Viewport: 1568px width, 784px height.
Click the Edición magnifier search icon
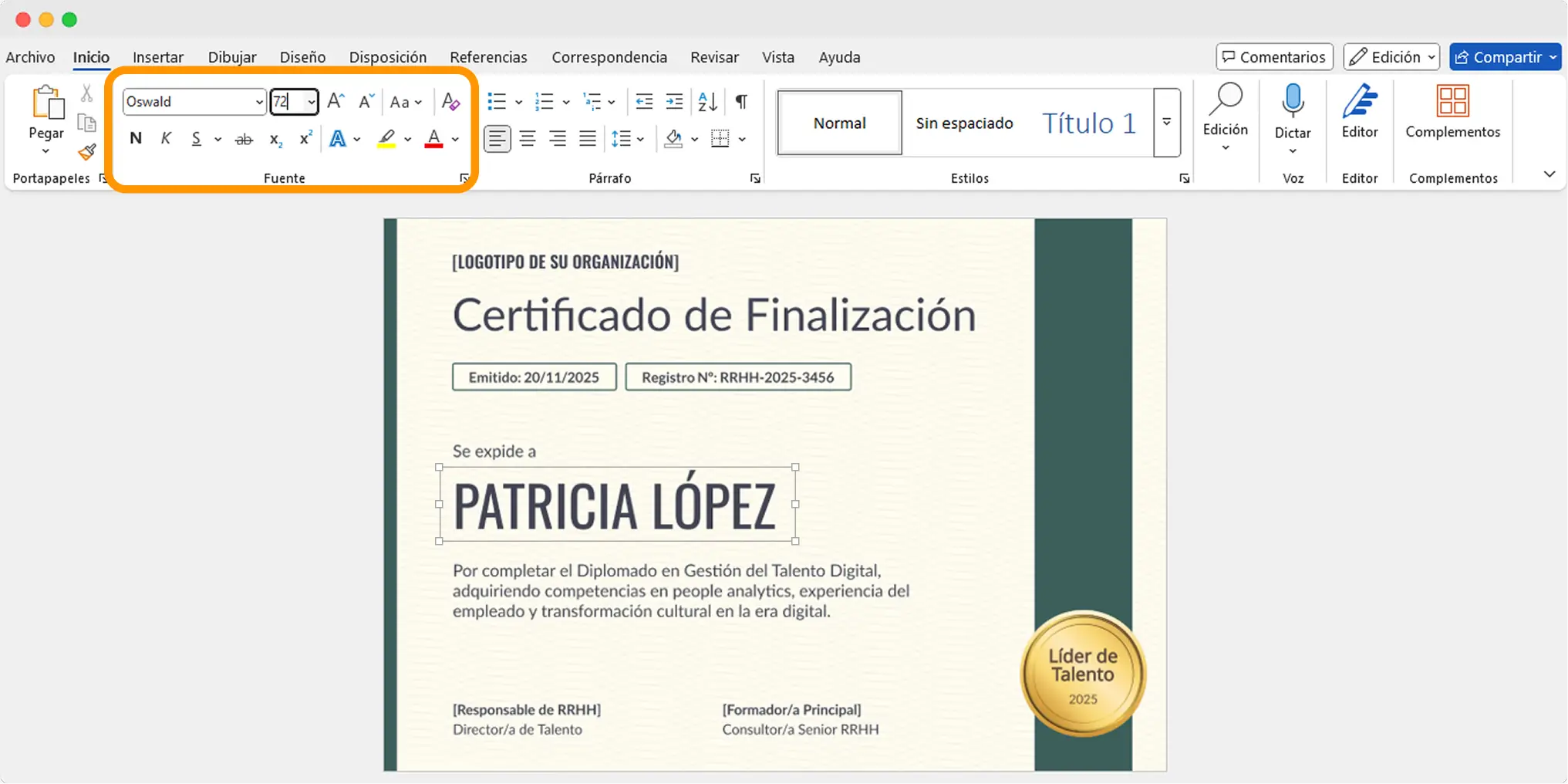coord(1226,100)
